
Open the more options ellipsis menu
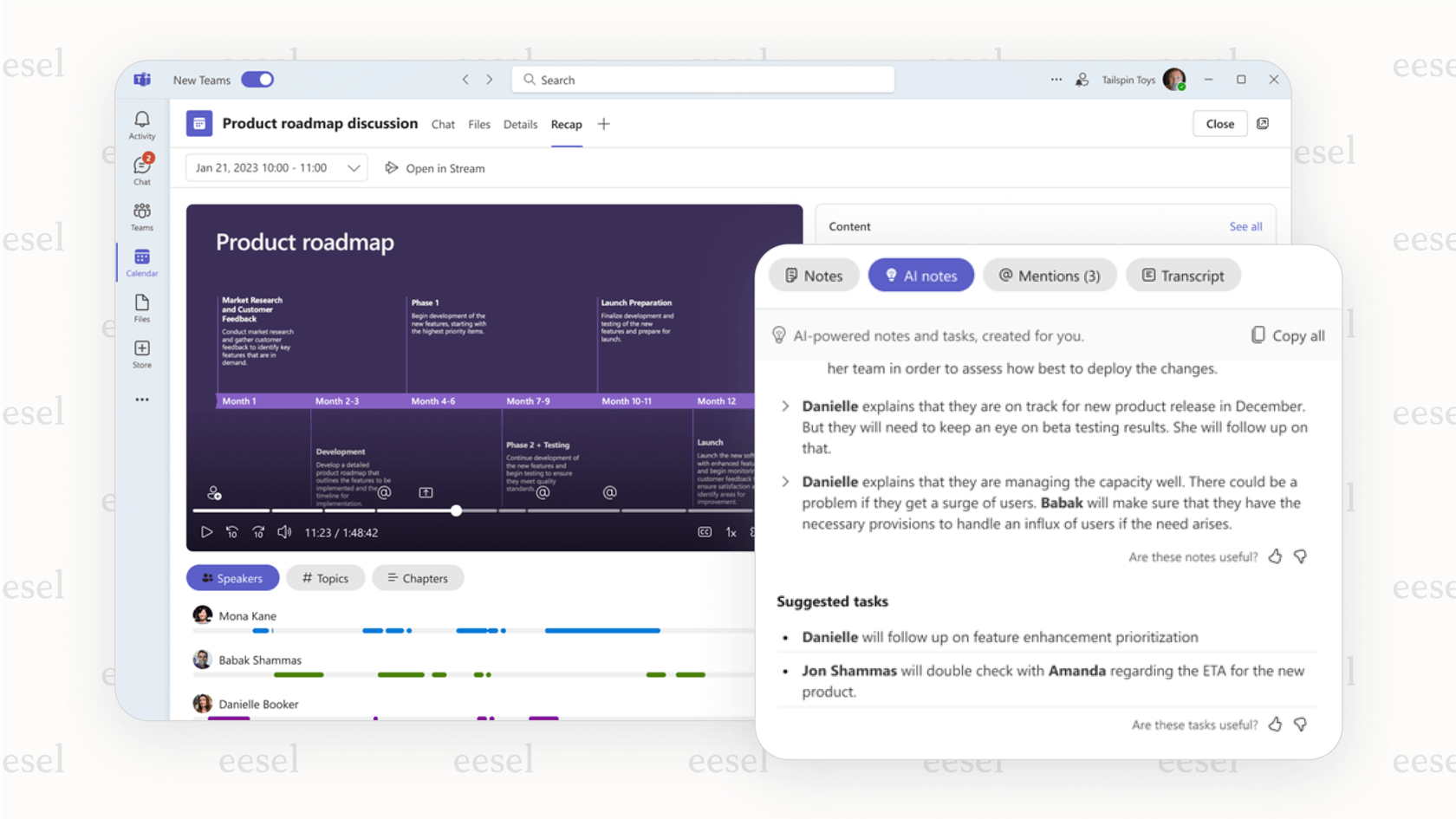(x=1056, y=79)
